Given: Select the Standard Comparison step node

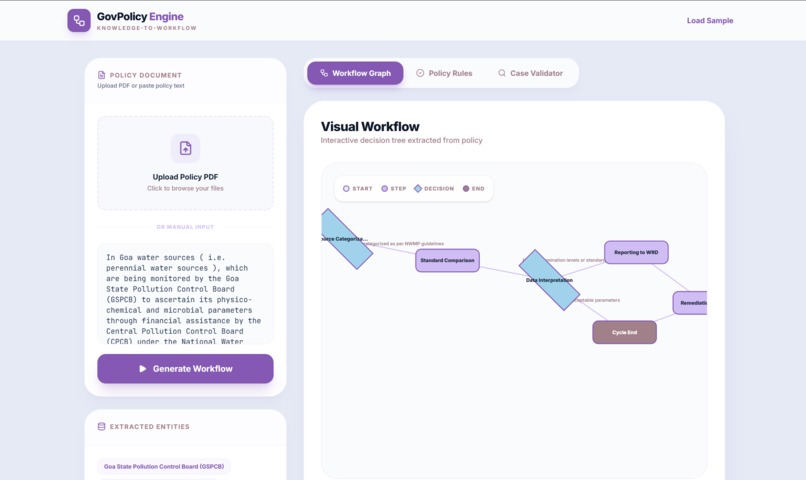Looking at the screenshot, I should click(x=447, y=261).
